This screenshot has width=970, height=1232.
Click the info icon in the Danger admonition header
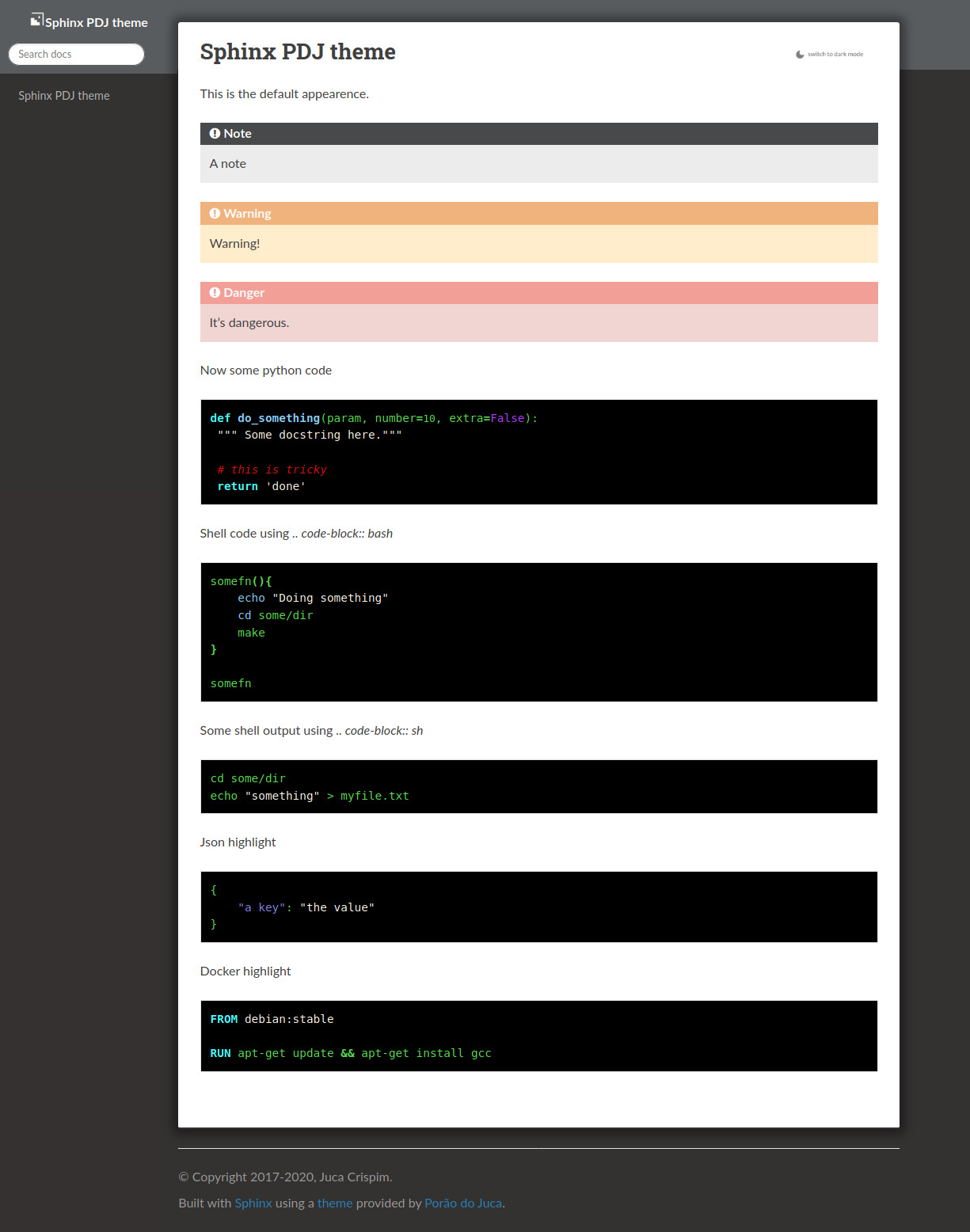(215, 292)
